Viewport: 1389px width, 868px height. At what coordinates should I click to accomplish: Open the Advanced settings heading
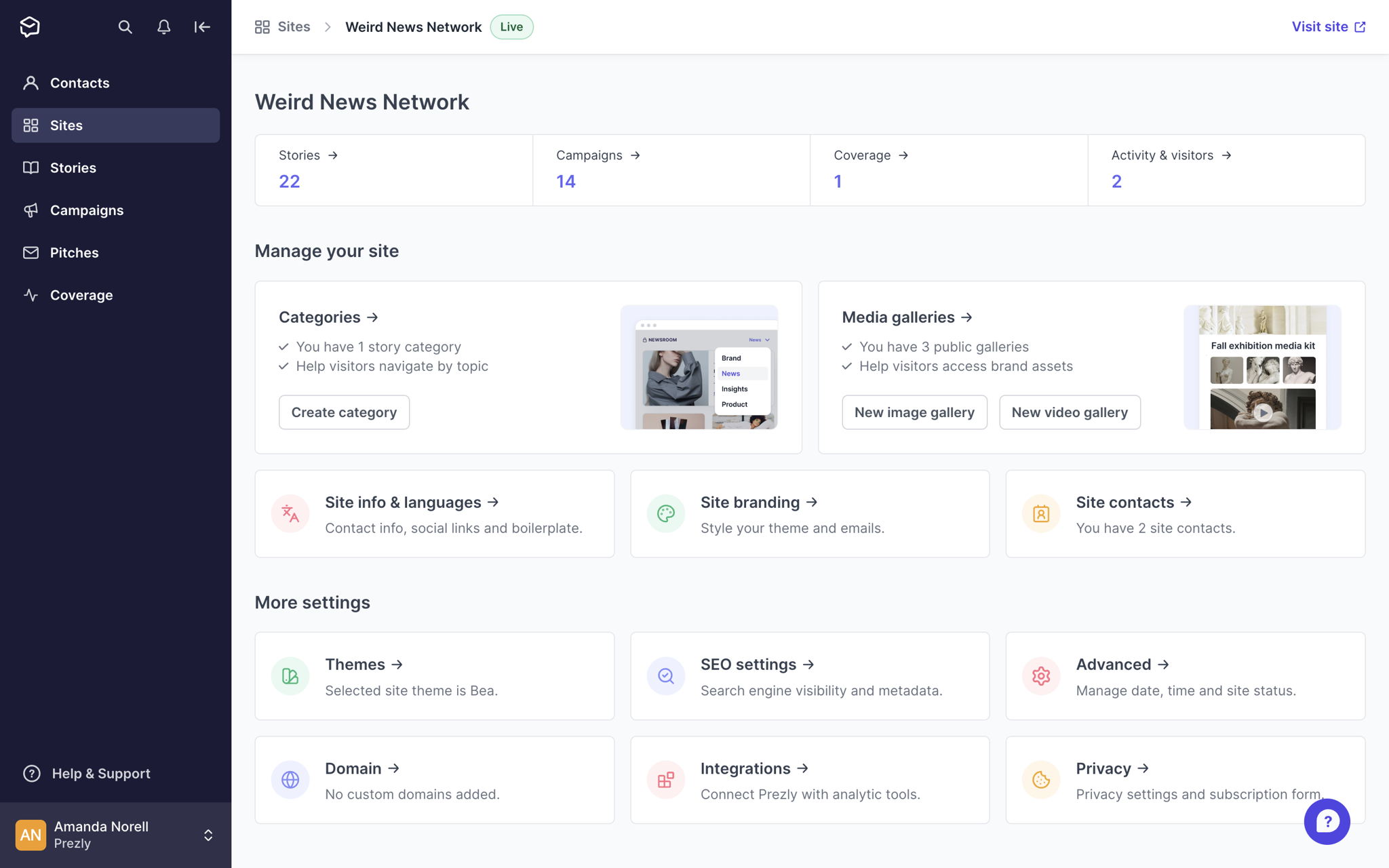click(x=1122, y=665)
